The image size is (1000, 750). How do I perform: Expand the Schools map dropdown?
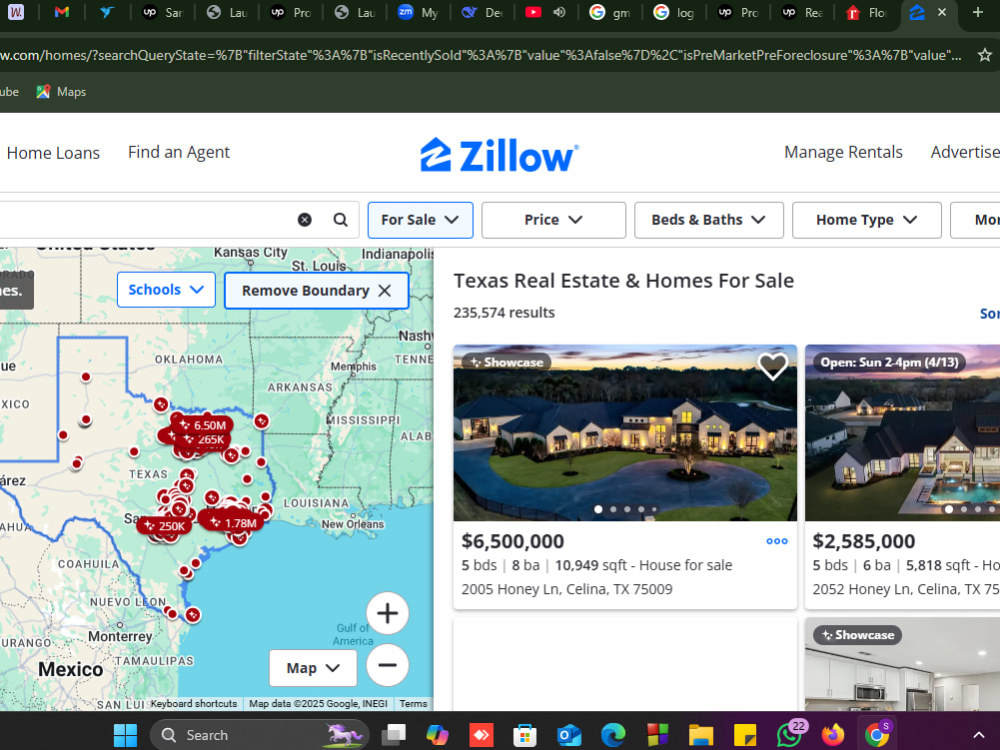(166, 290)
